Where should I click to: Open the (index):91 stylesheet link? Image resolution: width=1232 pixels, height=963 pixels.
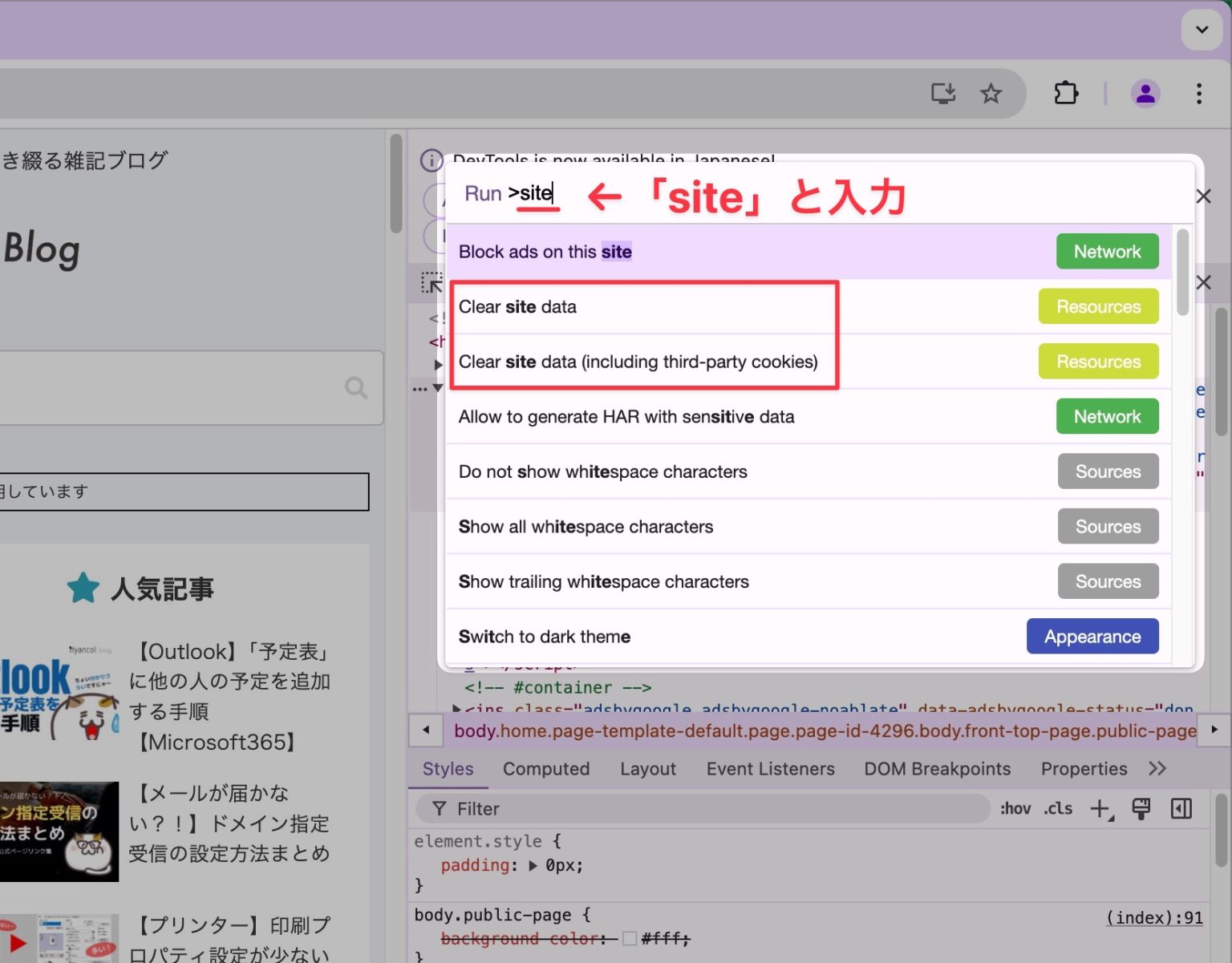click(x=1153, y=916)
